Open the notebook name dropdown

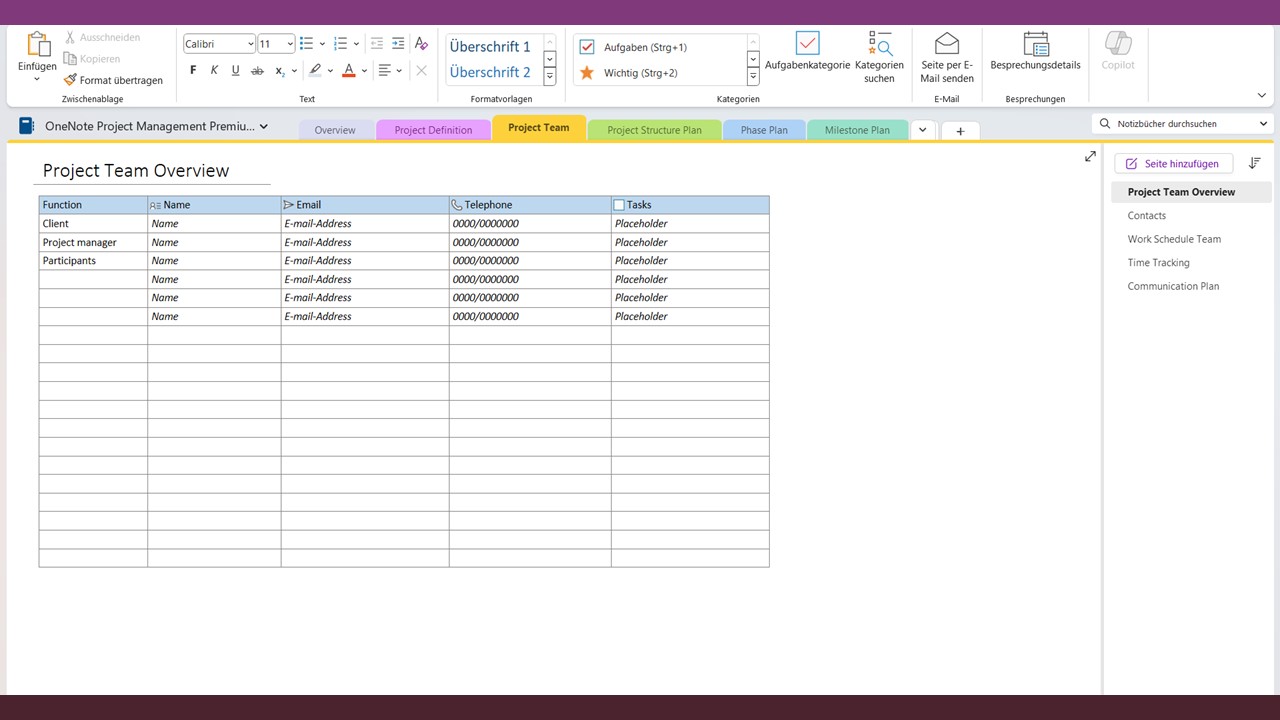coord(263,127)
